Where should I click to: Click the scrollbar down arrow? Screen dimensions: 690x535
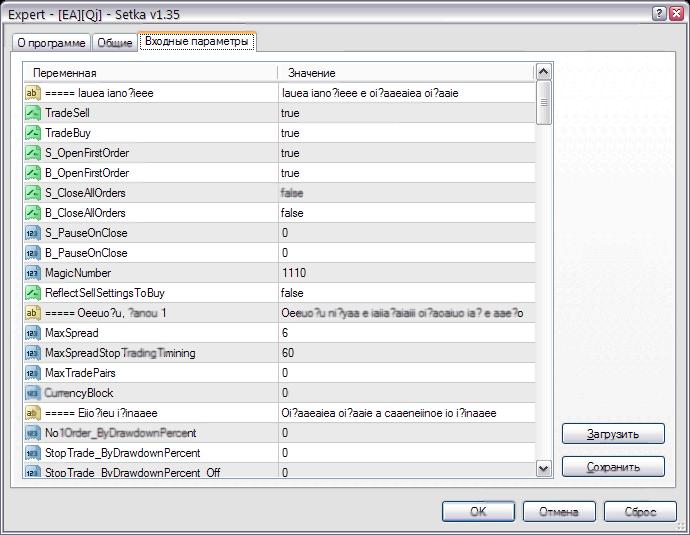(544, 468)
